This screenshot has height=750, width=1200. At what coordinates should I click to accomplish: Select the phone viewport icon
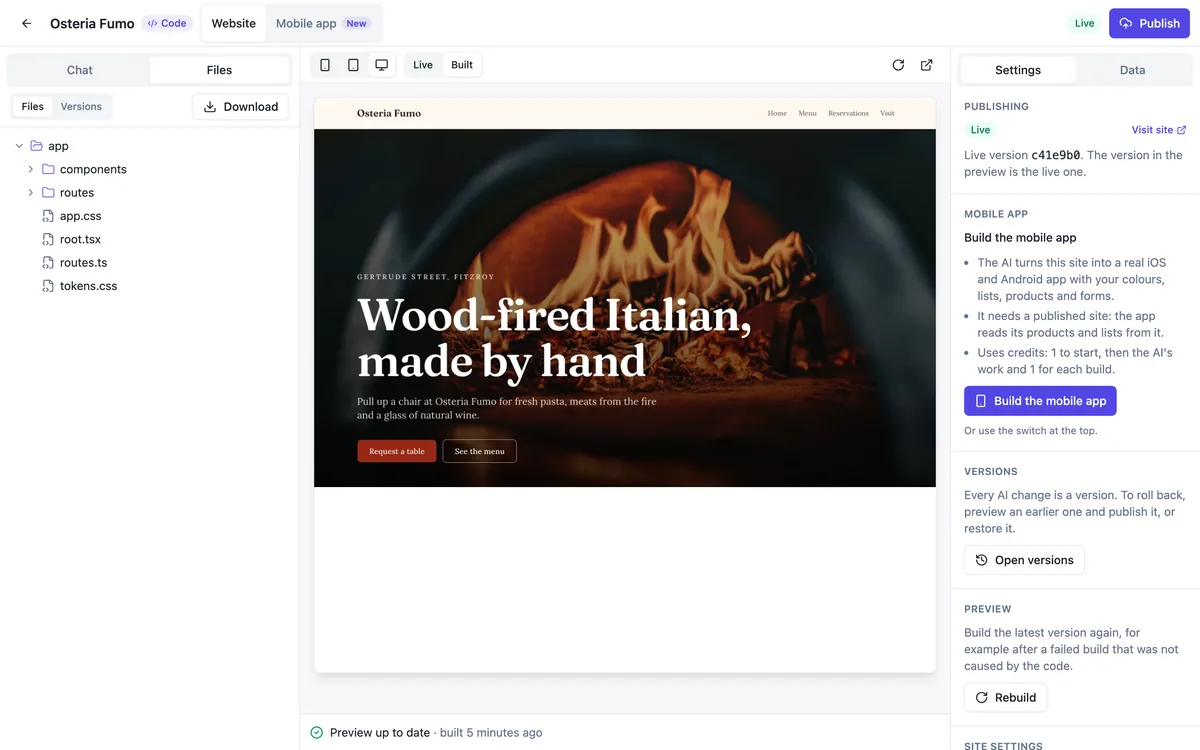click(x=325, y=65)
